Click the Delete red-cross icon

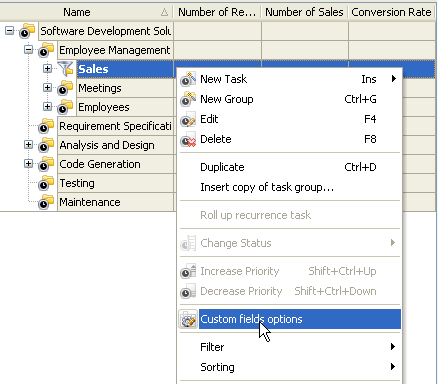tap(188, 139)
